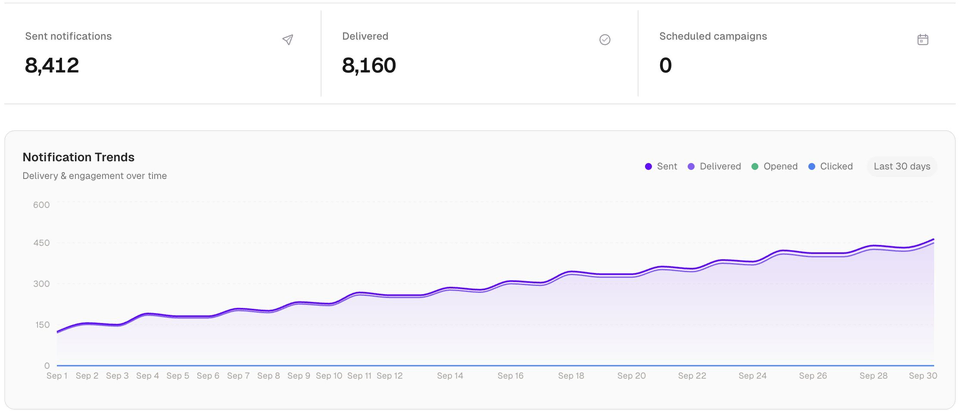Click the paper plane icon on Sent notifications
The height and width of the screenshot is (414, 960).
[287, 40]
